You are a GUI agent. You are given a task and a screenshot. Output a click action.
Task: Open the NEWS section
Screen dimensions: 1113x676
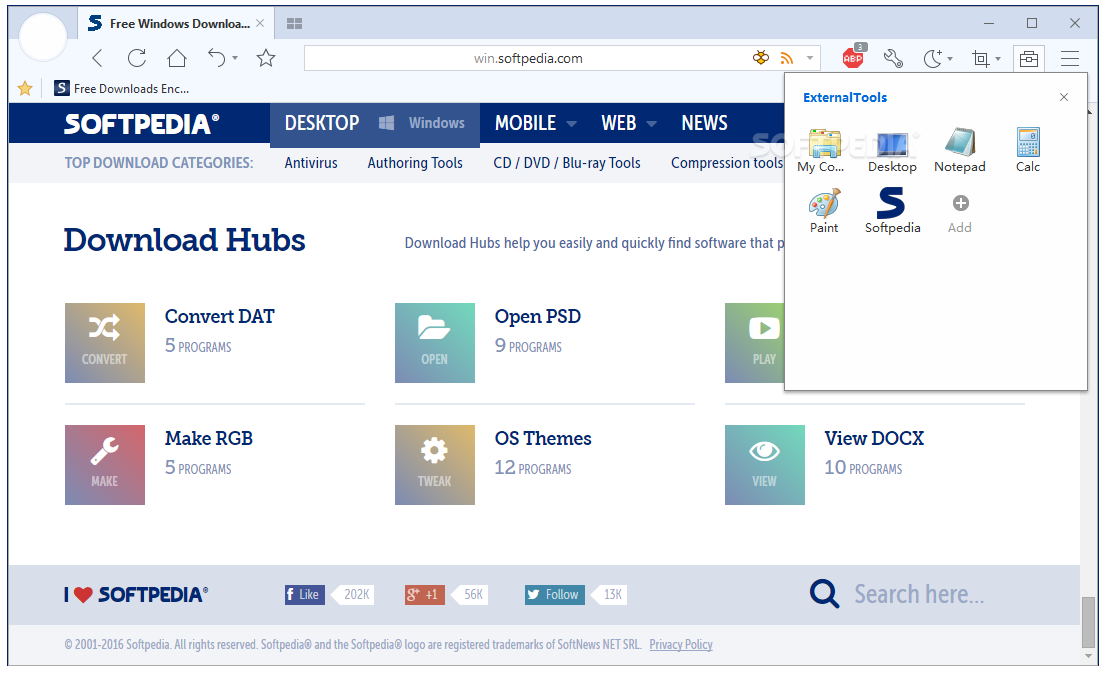point(704,124)
